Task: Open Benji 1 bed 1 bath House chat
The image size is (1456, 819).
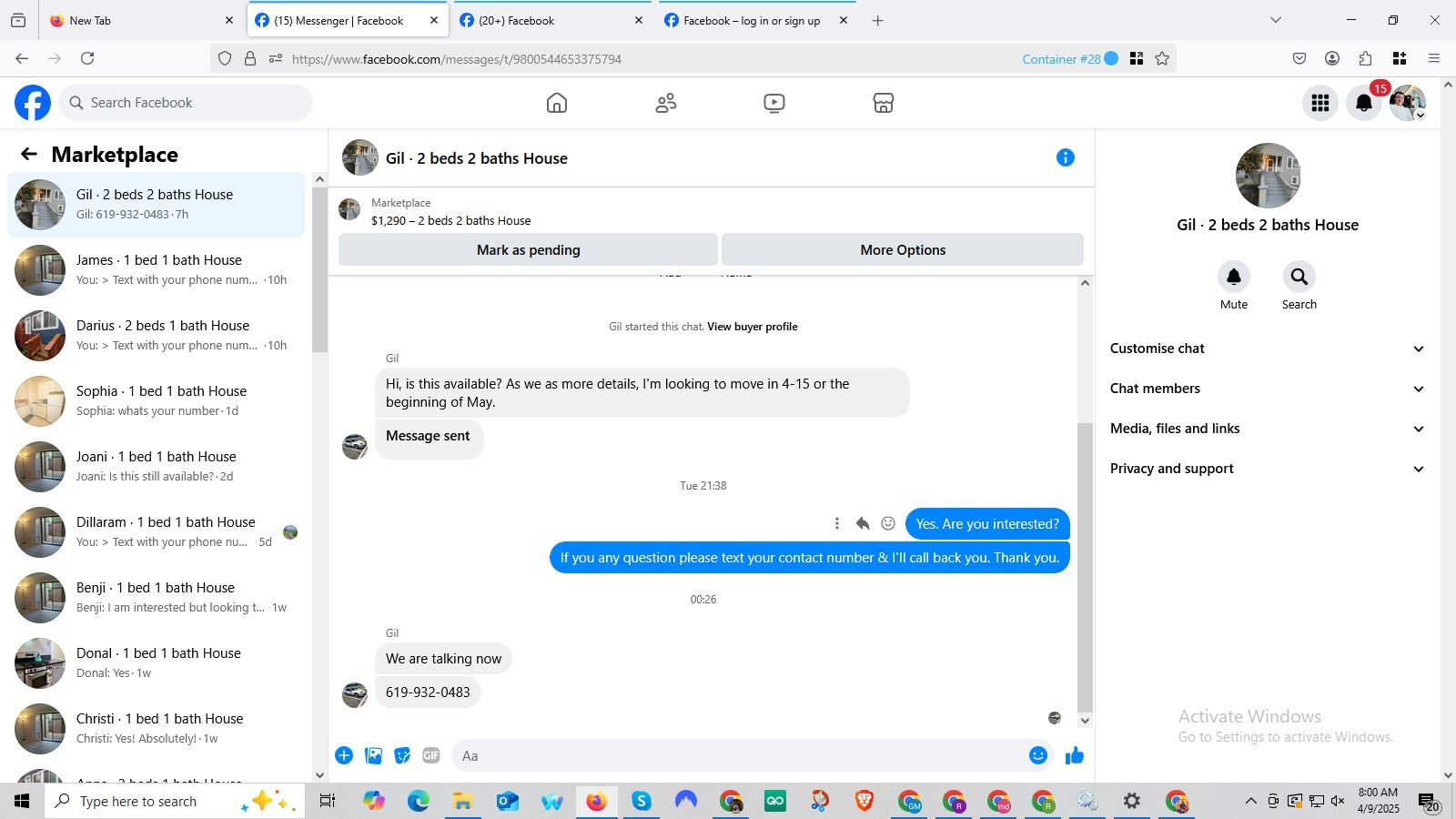Action: [157, 598]
